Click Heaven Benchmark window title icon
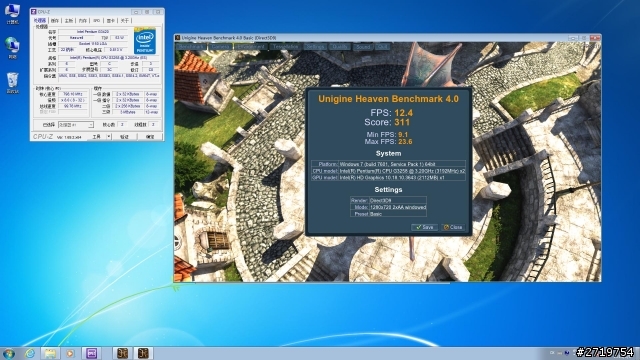 click(178, 38)
